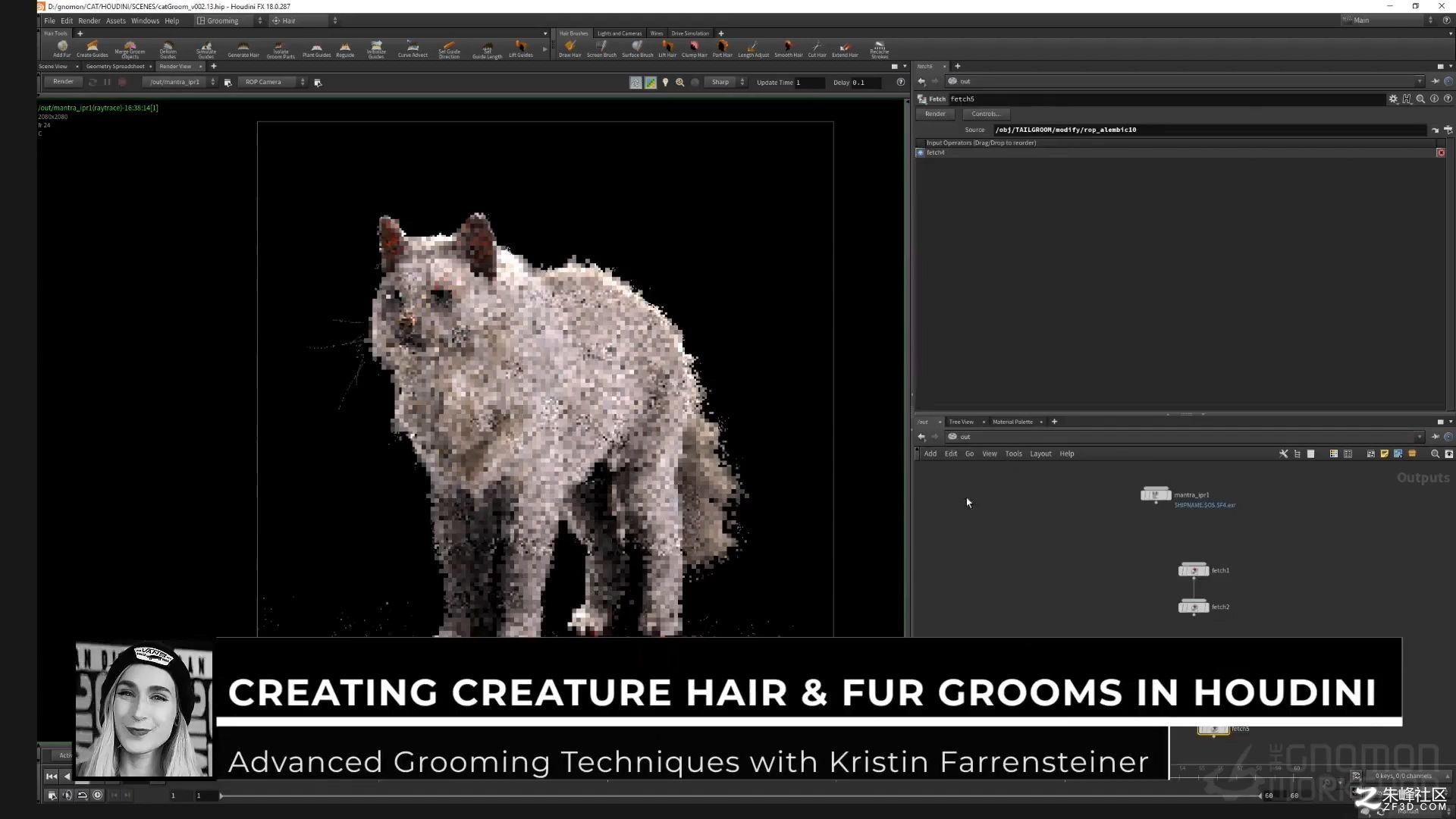This screenshot has width=1456, height=819.
Task: Open the File menu
Action: (49, 20)
